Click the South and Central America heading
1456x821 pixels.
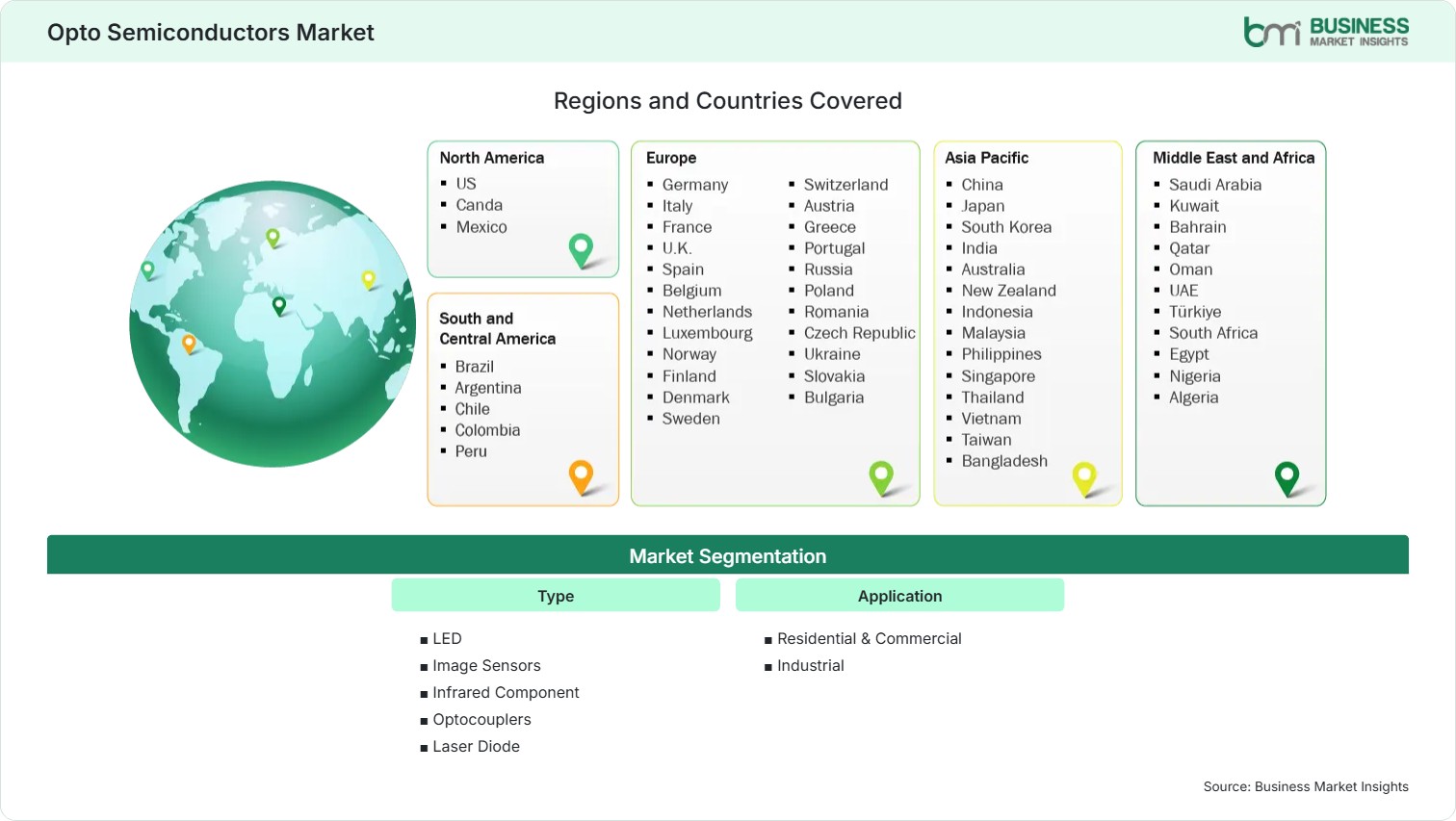coord(498,328)
